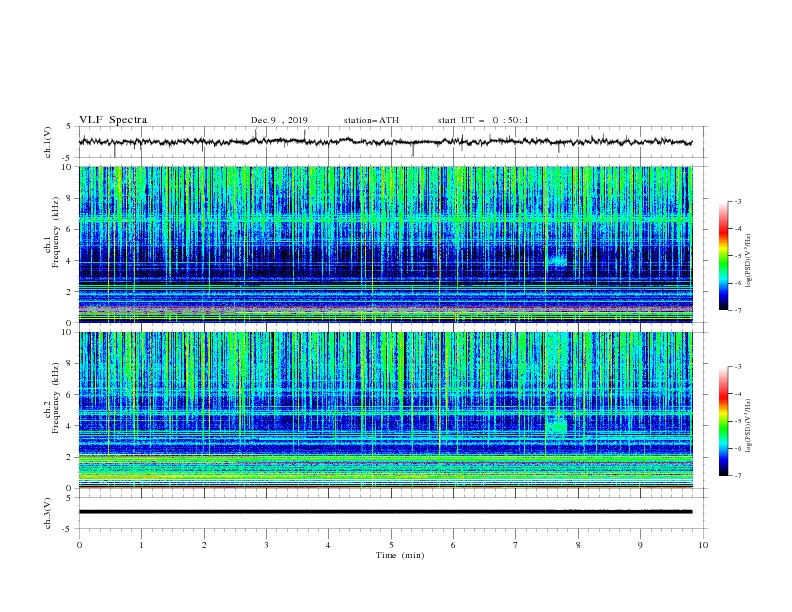This screenshot has height=612, width=792.
Task: Click the ch.1 spectrogram color bar
Action: [723, 255]
